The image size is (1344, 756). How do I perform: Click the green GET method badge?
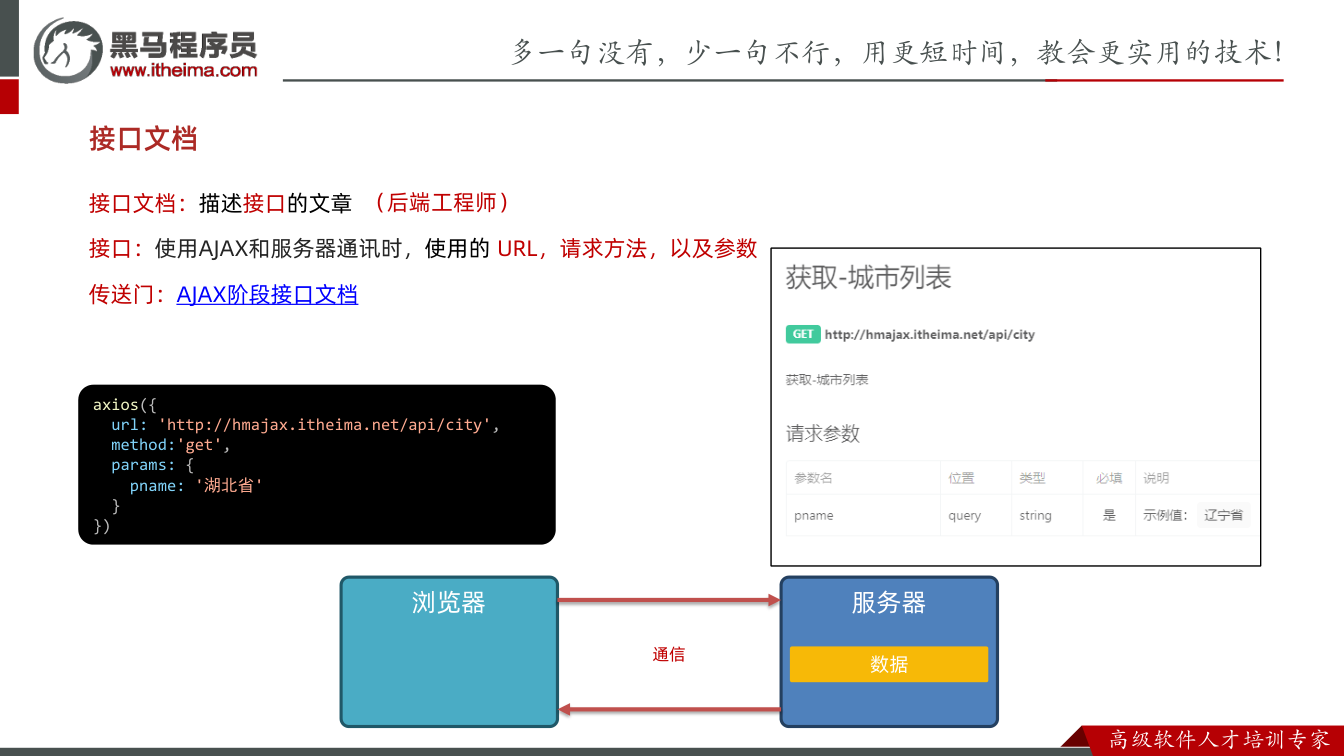[x=803, y=334]
